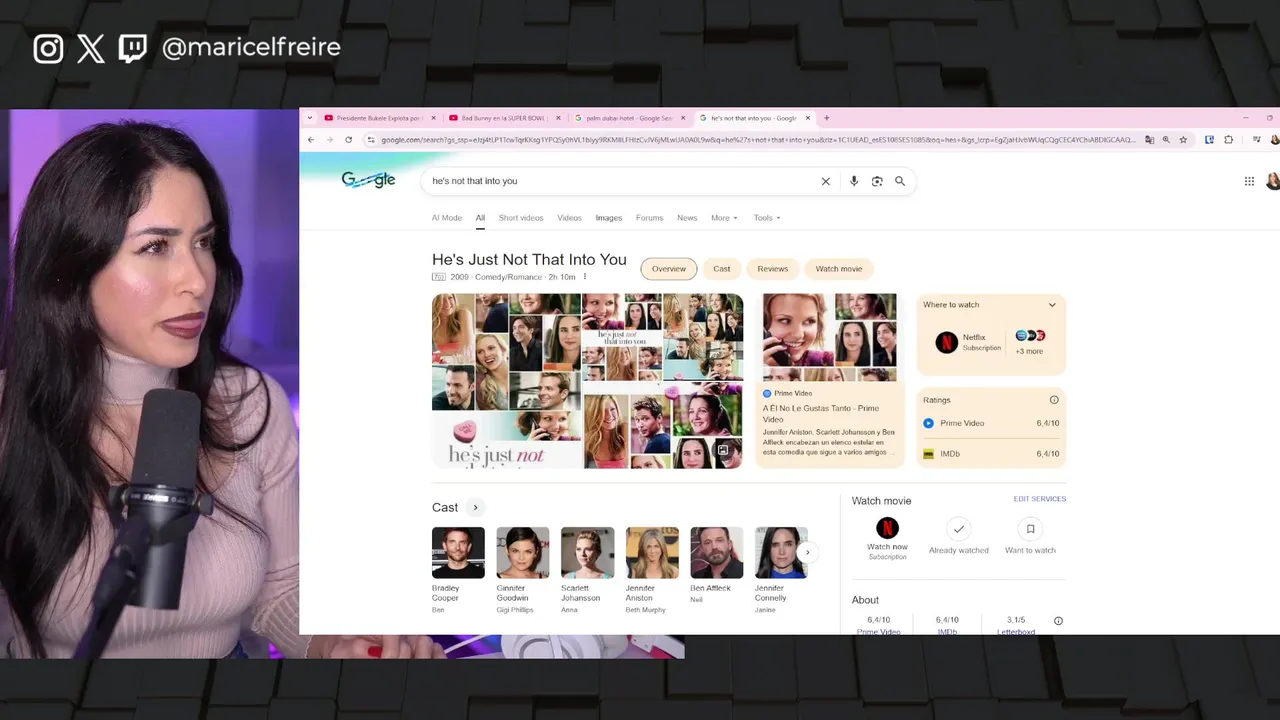This screenshot has height=720, width=1280.
Task: Click the Twitch logo in overlay
Action: (x=133, y=48)
